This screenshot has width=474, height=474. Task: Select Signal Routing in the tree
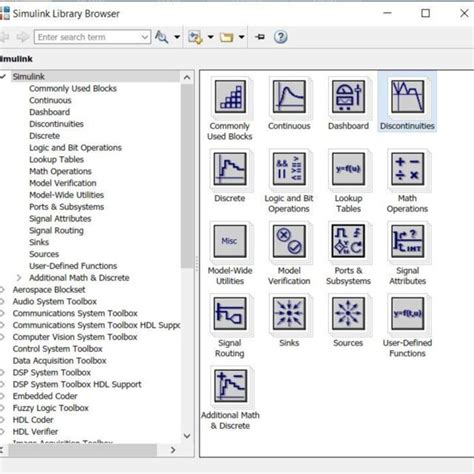[x=56, y=231]
